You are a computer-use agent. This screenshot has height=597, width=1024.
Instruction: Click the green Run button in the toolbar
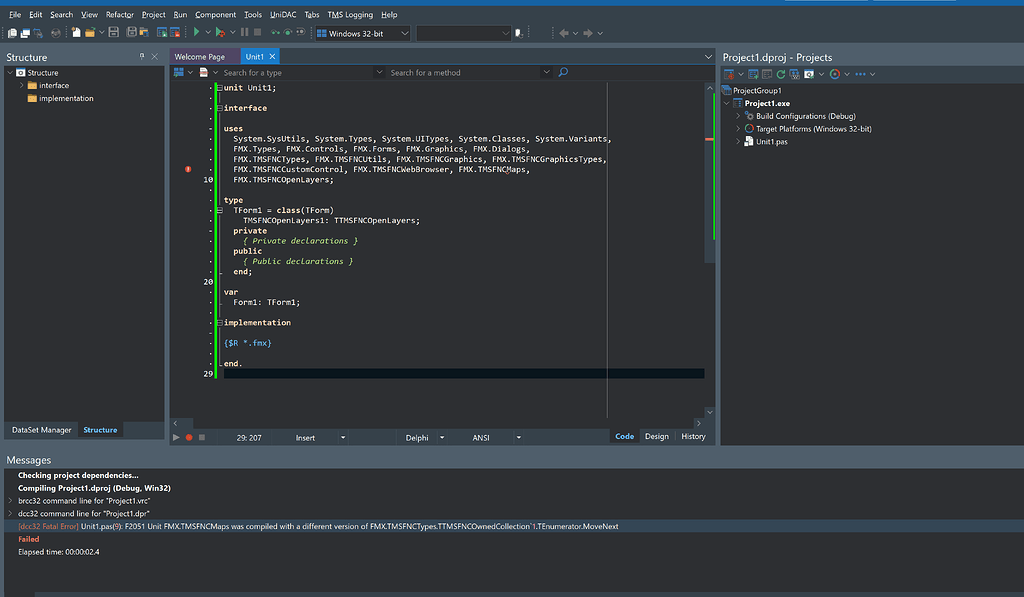[196, 33]
